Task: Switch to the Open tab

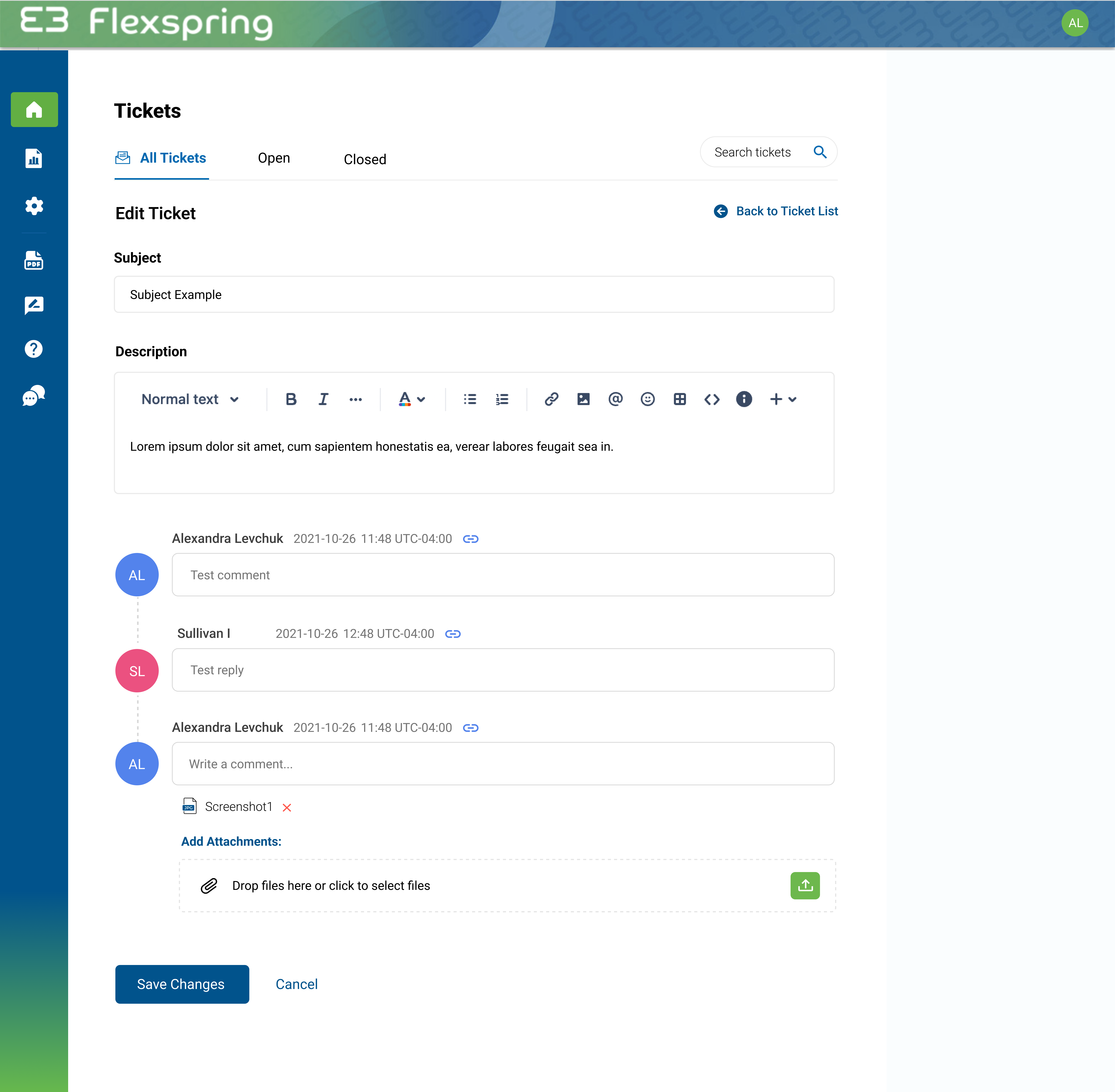Action: (274, 158)
